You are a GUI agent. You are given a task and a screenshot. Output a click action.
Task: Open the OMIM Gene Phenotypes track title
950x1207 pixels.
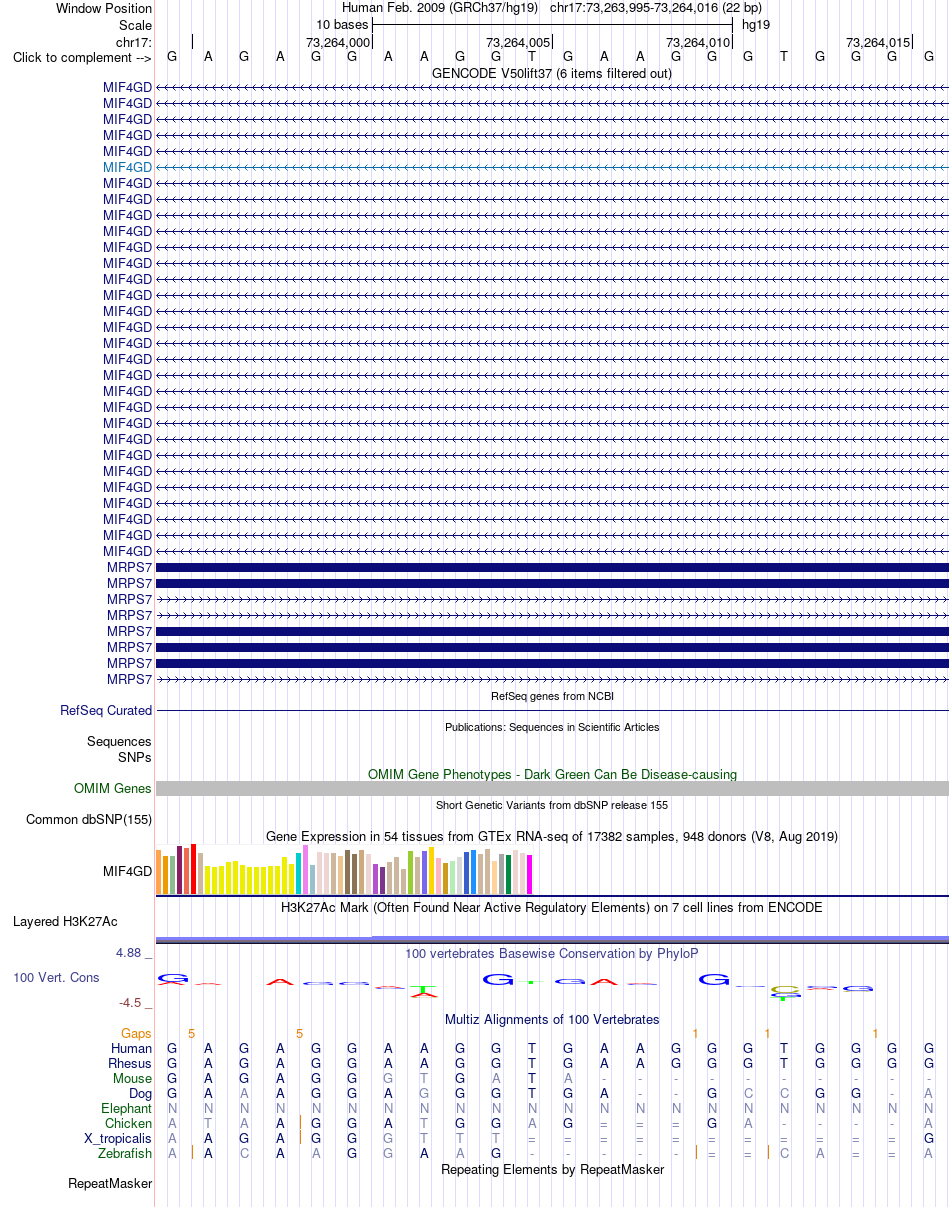click(x=552, y=774)
